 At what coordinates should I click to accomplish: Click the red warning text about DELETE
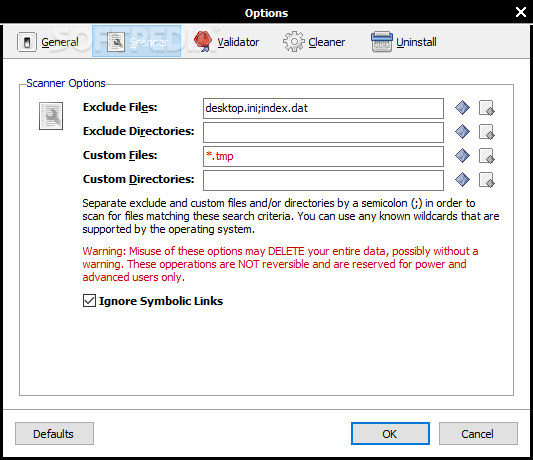pos(280,264)
